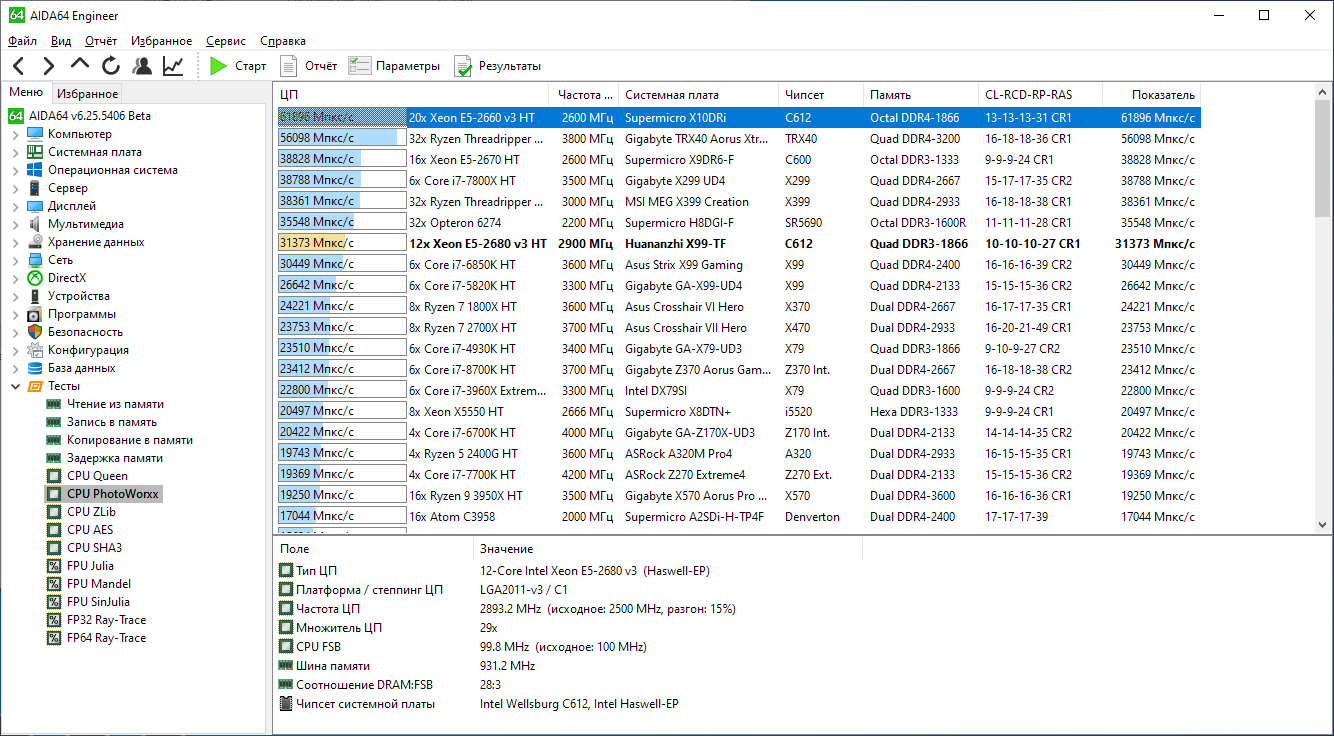Collapse the Тесты tree node
Image resolution: width=1334 pixels, height=736 pixels.
coord(15,386)
